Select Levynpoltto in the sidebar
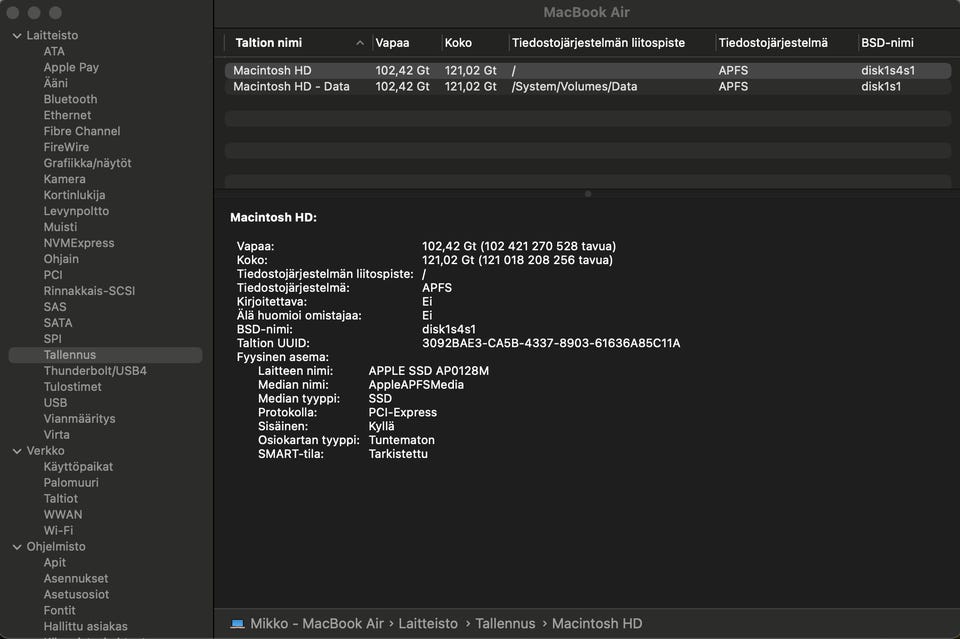960x639 pixels. tap(76, 211)
